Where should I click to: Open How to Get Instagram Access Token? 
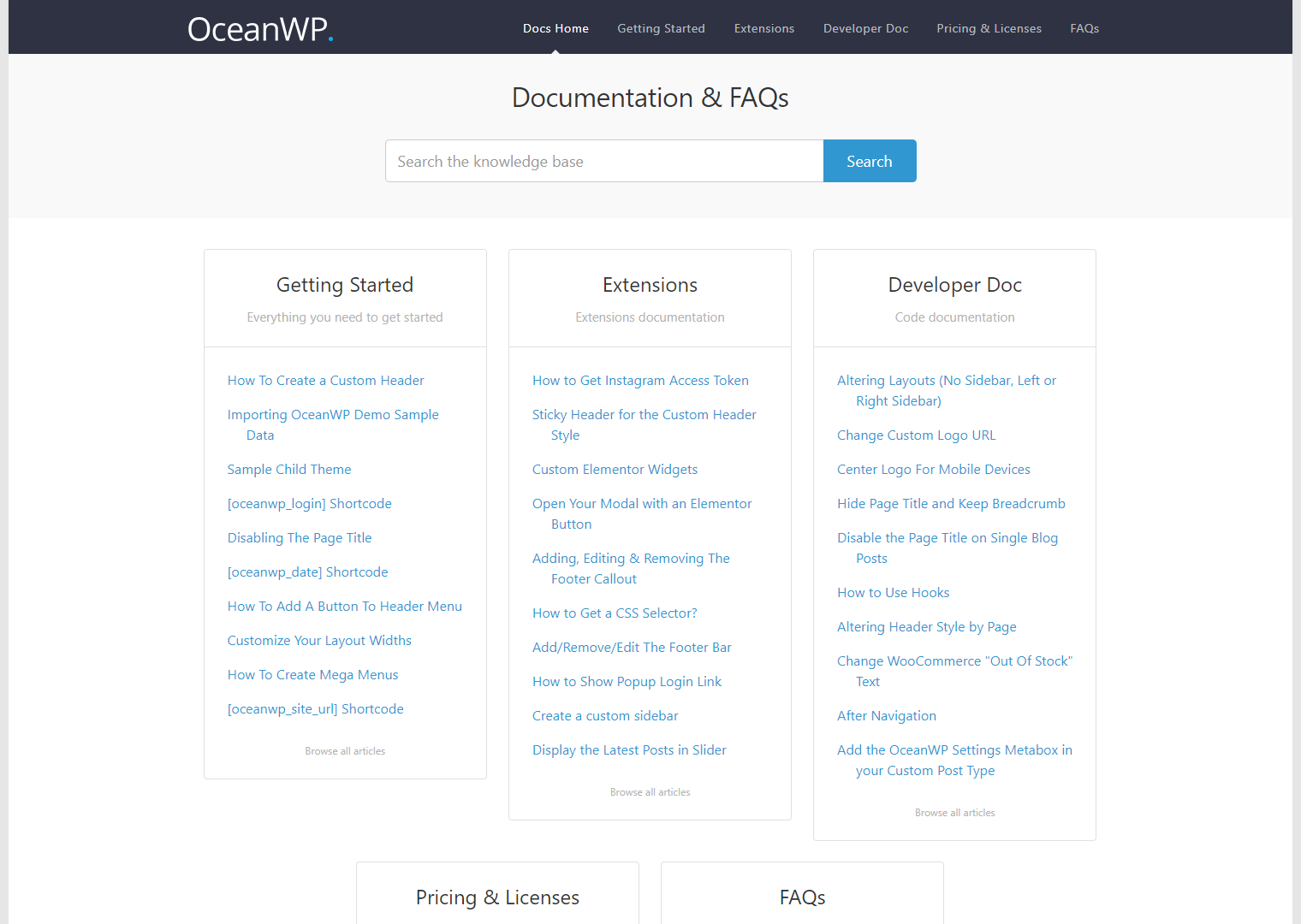(x=640, y=381)
